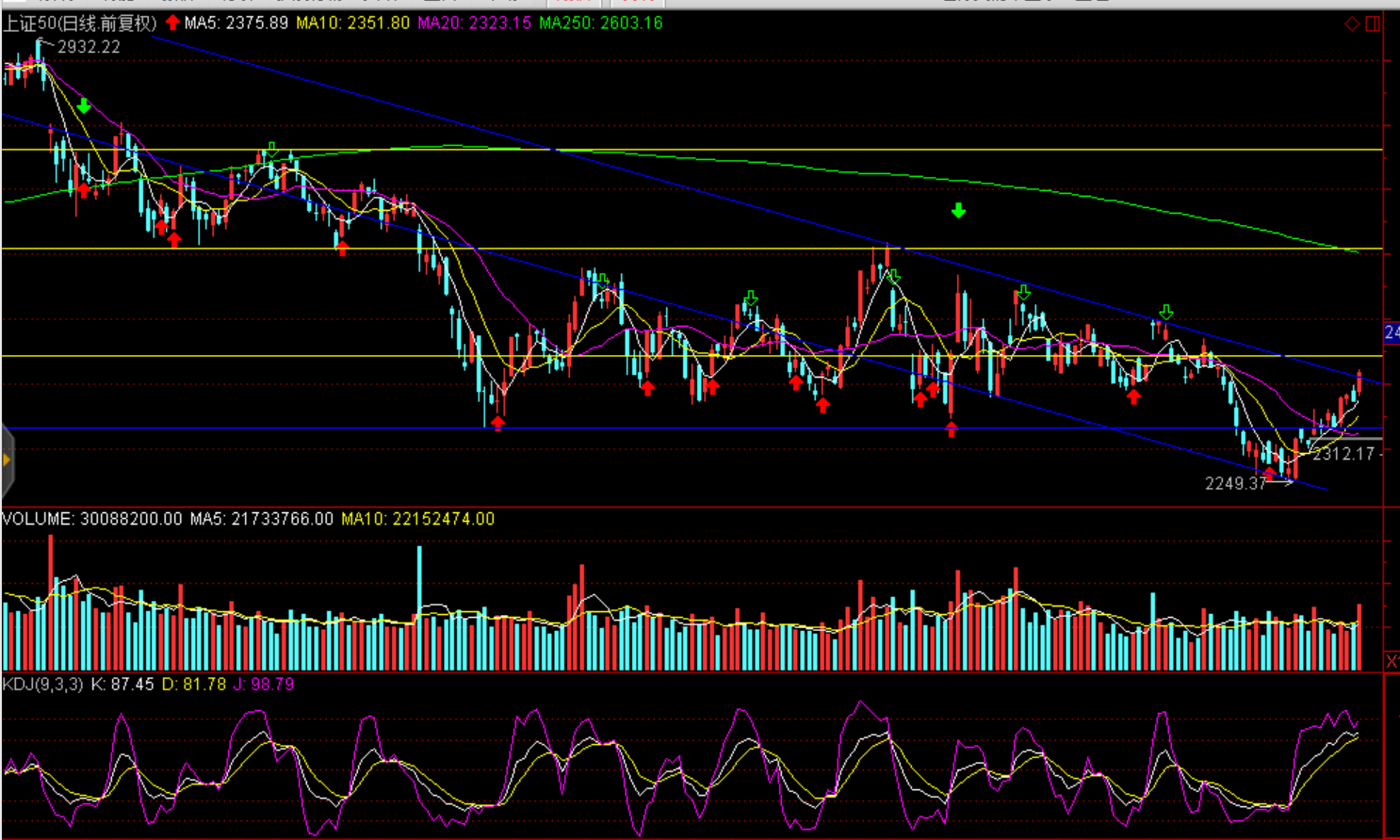Click the green MA250 indicator label
The height and width of the screenshot is (840, 1400).
pyautogui.click(x=600, y=23)
